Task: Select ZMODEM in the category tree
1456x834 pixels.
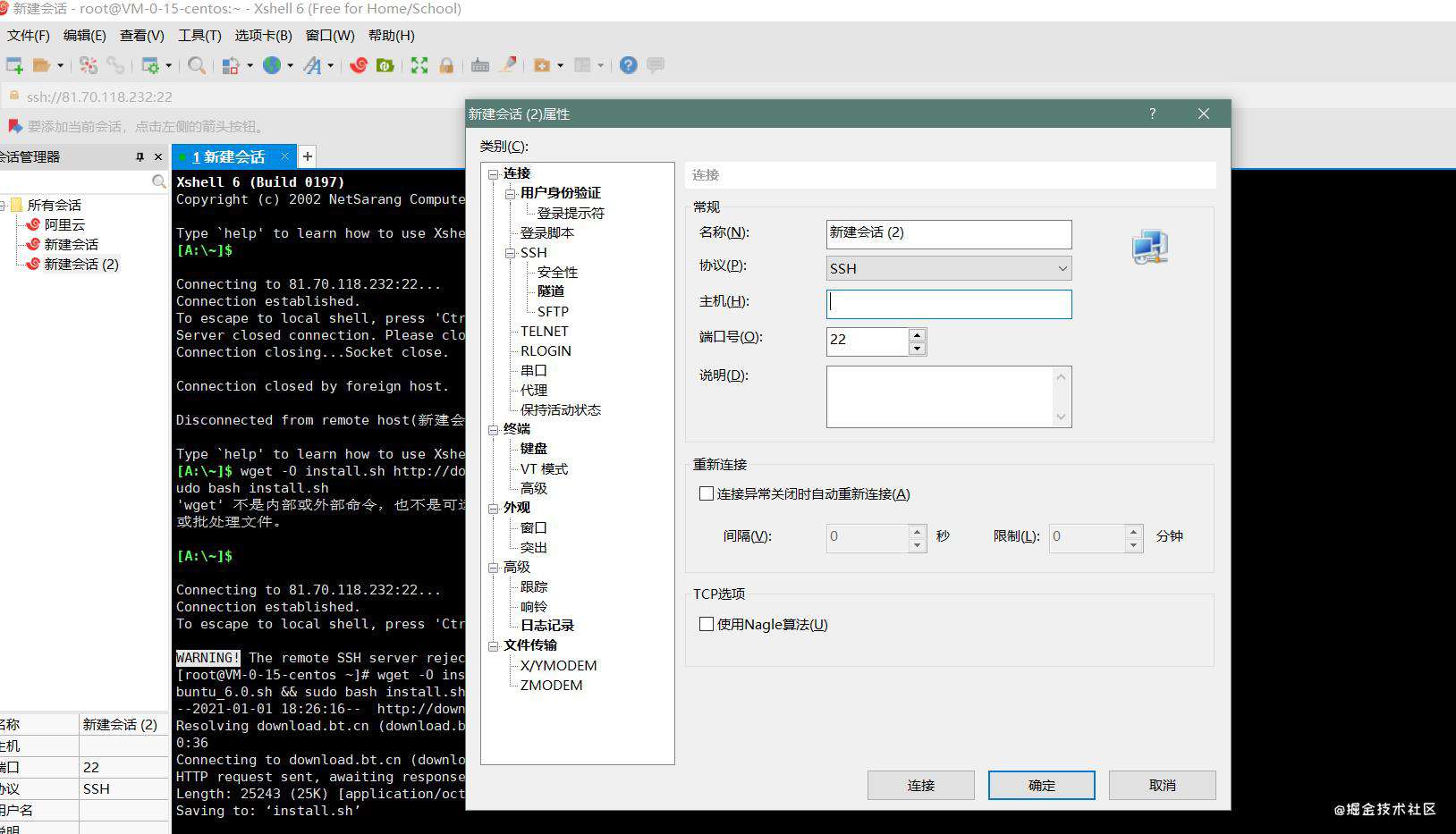Action: tap(551, 685)
